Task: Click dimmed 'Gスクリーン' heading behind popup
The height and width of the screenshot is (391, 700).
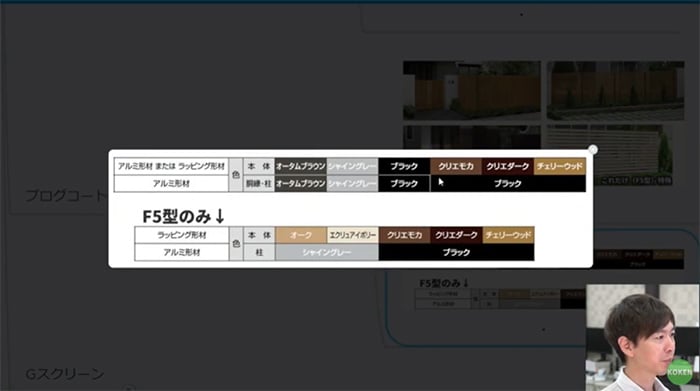Action: [65, 374]
